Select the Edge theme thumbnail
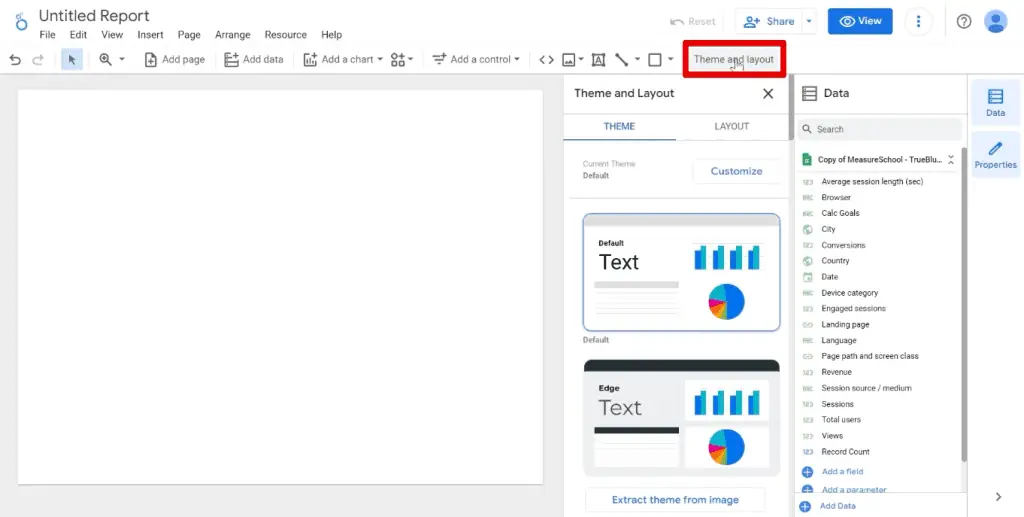1024x517 pixels. click(x=681, y=418)
